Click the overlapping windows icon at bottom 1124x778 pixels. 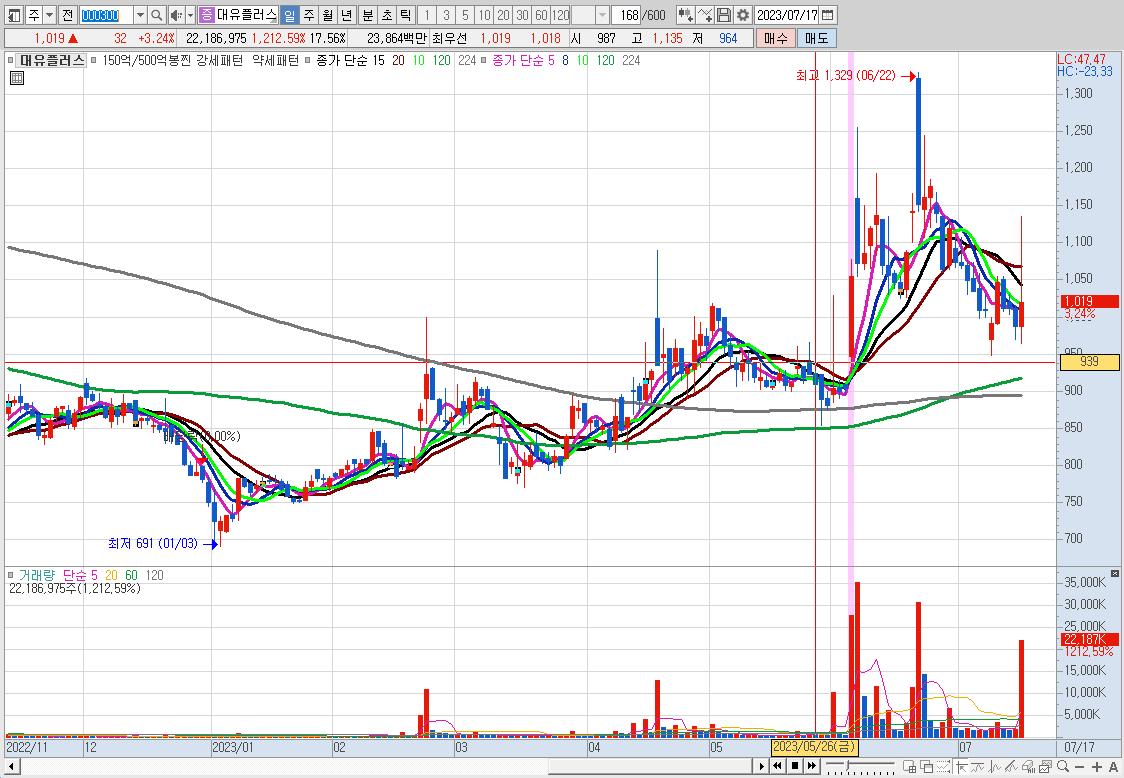coord(927,767)
